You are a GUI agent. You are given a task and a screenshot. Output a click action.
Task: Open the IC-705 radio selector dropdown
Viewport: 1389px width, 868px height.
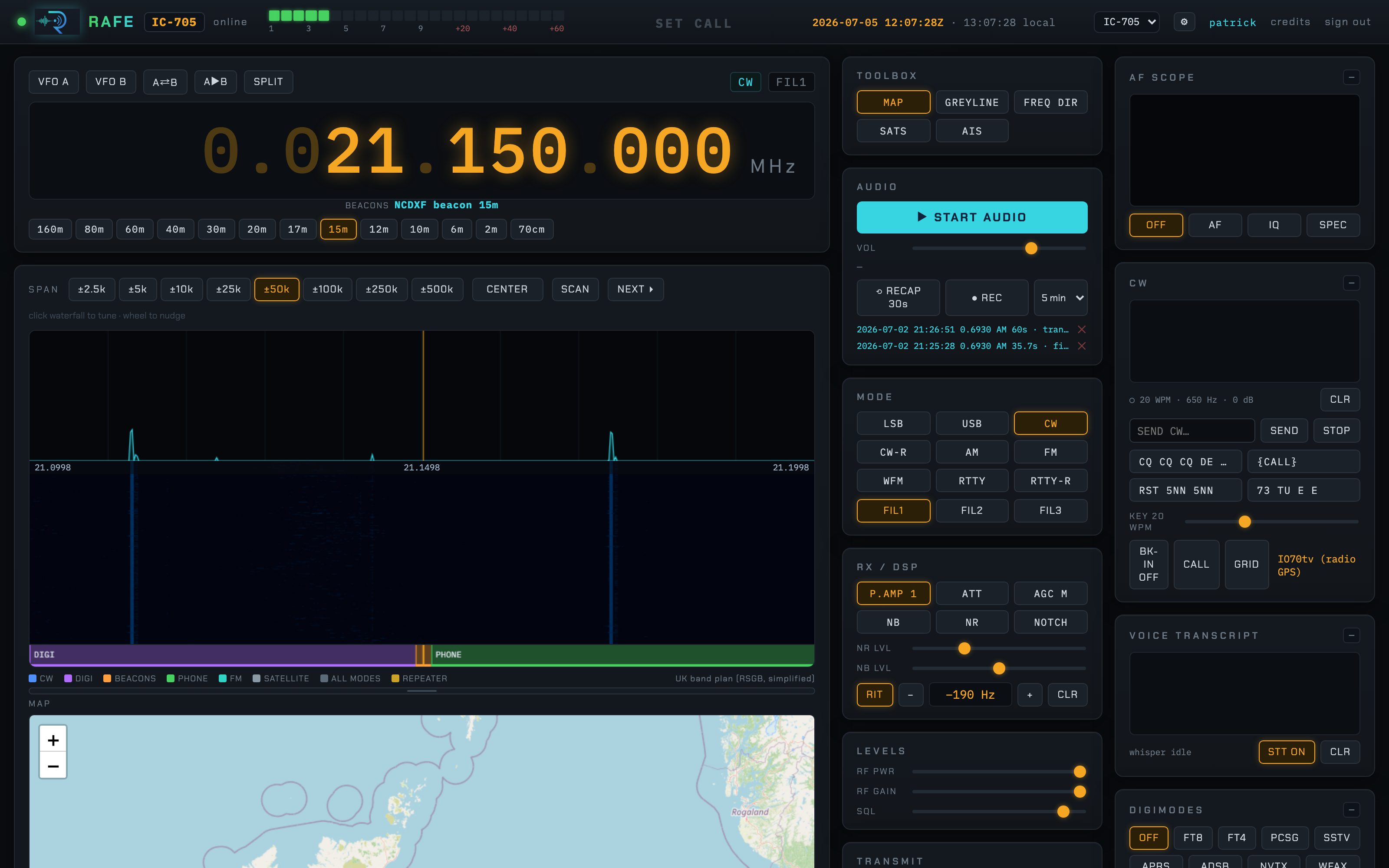point(1127,22)
